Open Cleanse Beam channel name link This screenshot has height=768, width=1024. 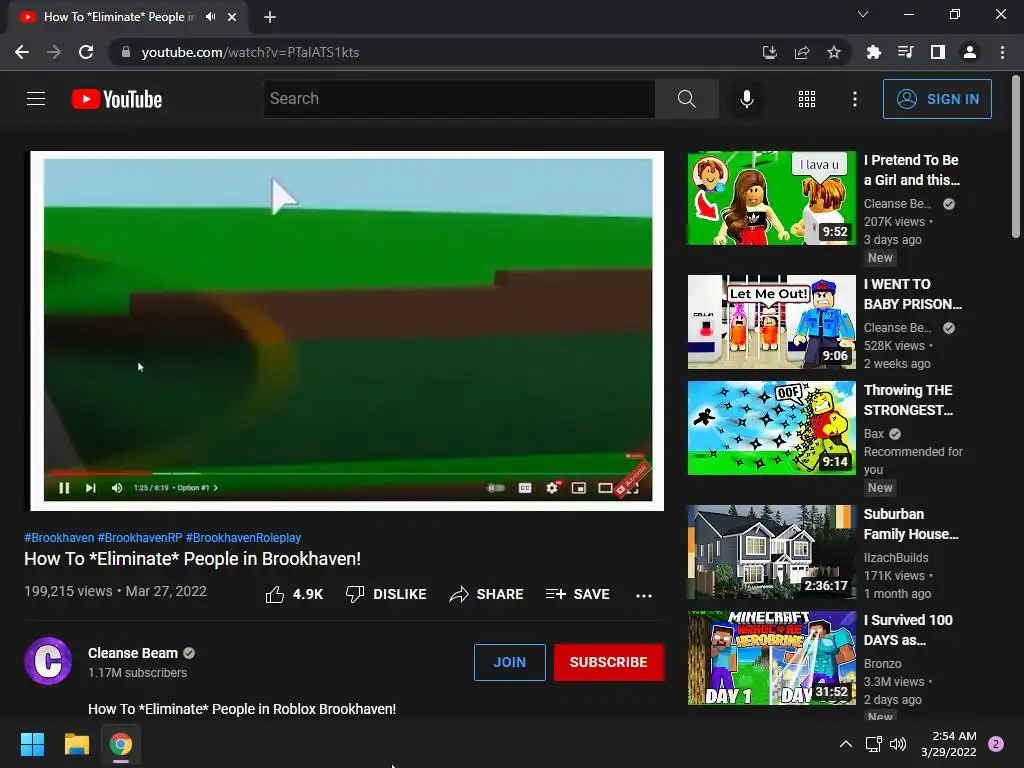click(133, 653)
